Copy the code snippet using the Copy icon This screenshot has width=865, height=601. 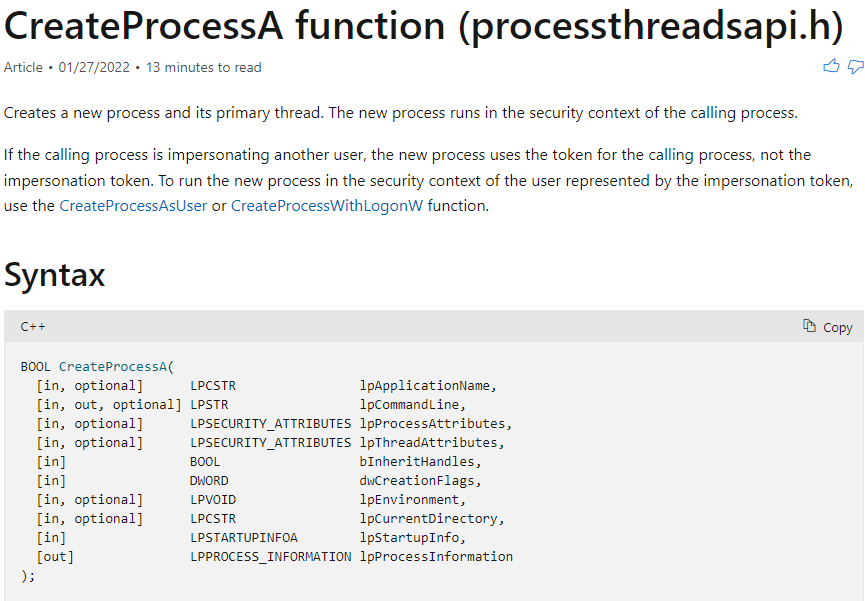click(x=811, y=326)
